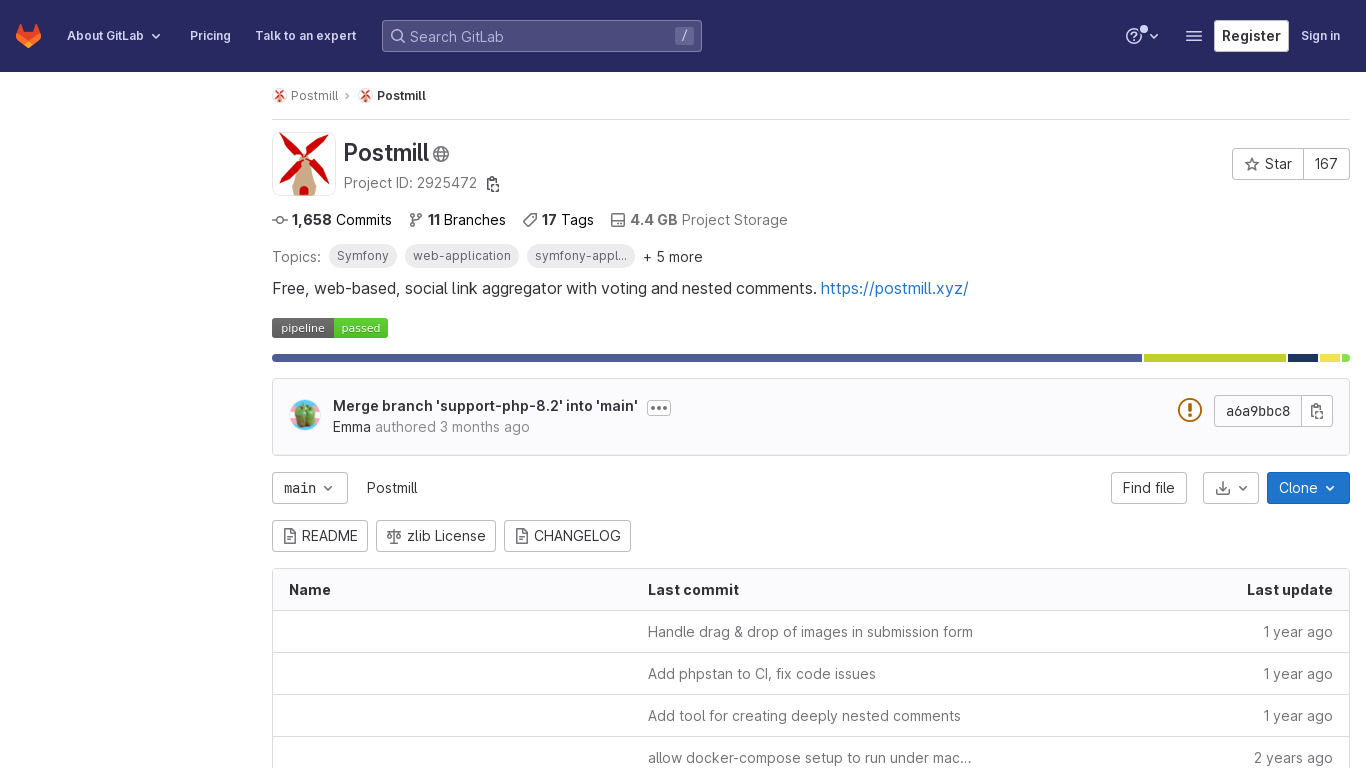Click the Name column header
Viewport: 1366px width, 768px height.
click(x=310, y=590)
